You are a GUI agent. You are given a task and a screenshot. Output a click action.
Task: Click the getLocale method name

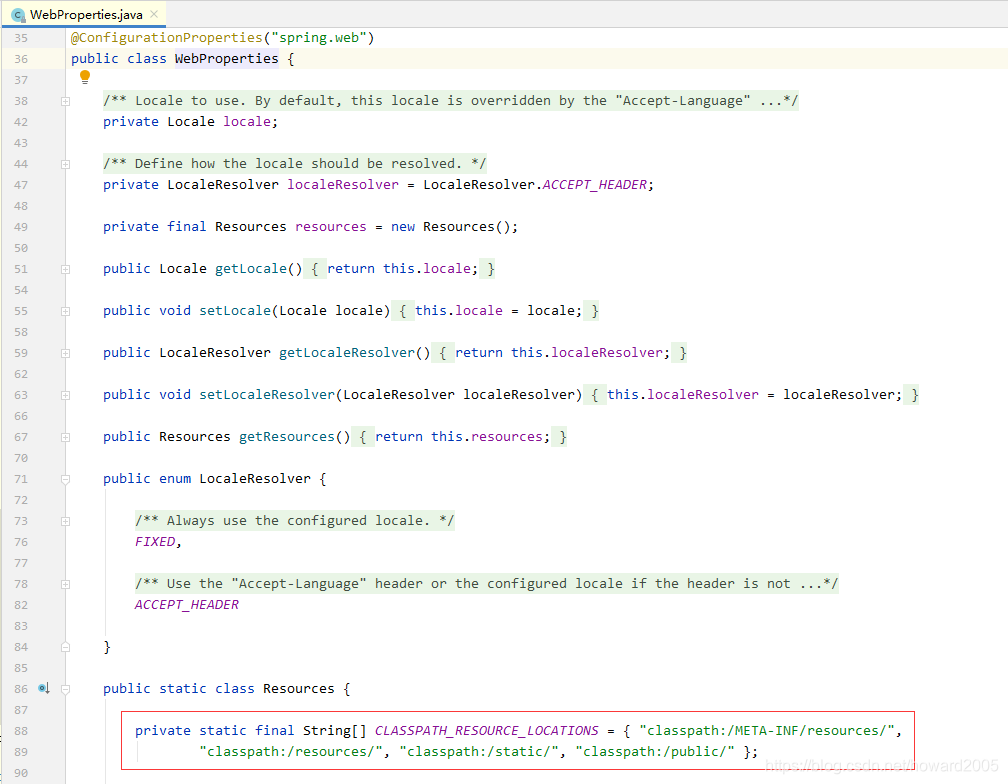pos(251,269)
